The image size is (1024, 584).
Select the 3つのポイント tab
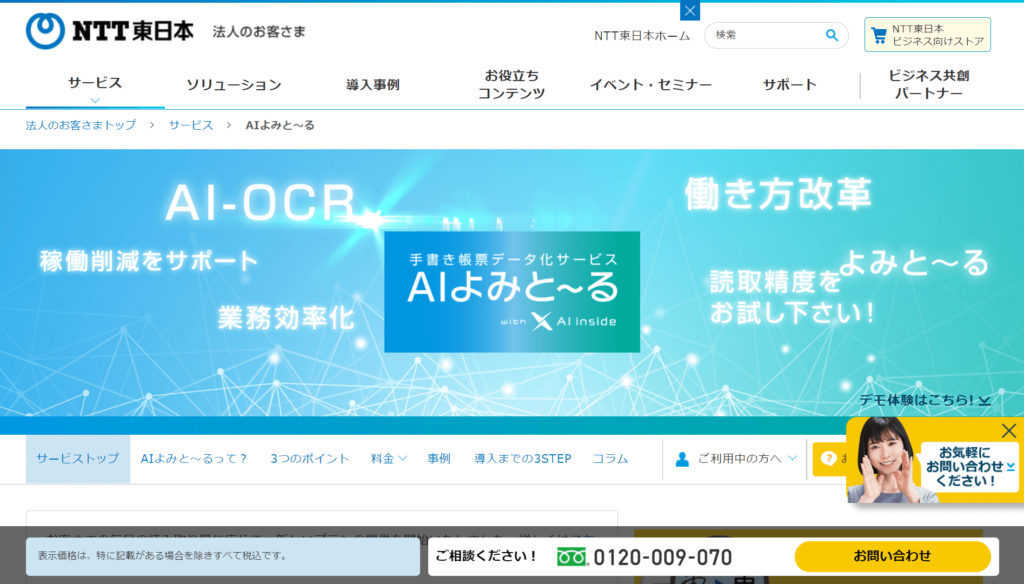[310, 459]
